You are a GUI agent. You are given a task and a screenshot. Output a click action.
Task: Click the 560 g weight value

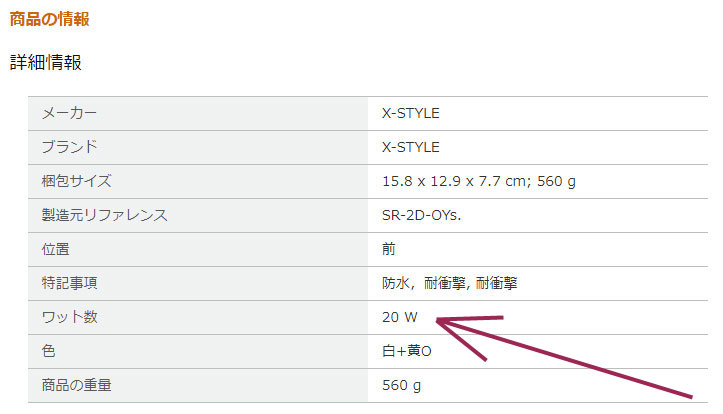click(x=401, y=385)
